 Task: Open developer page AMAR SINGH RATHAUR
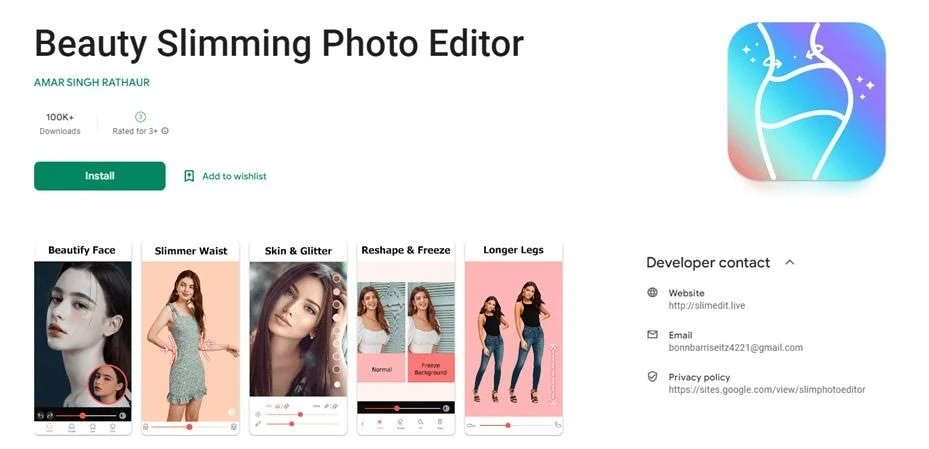[92, 82]
